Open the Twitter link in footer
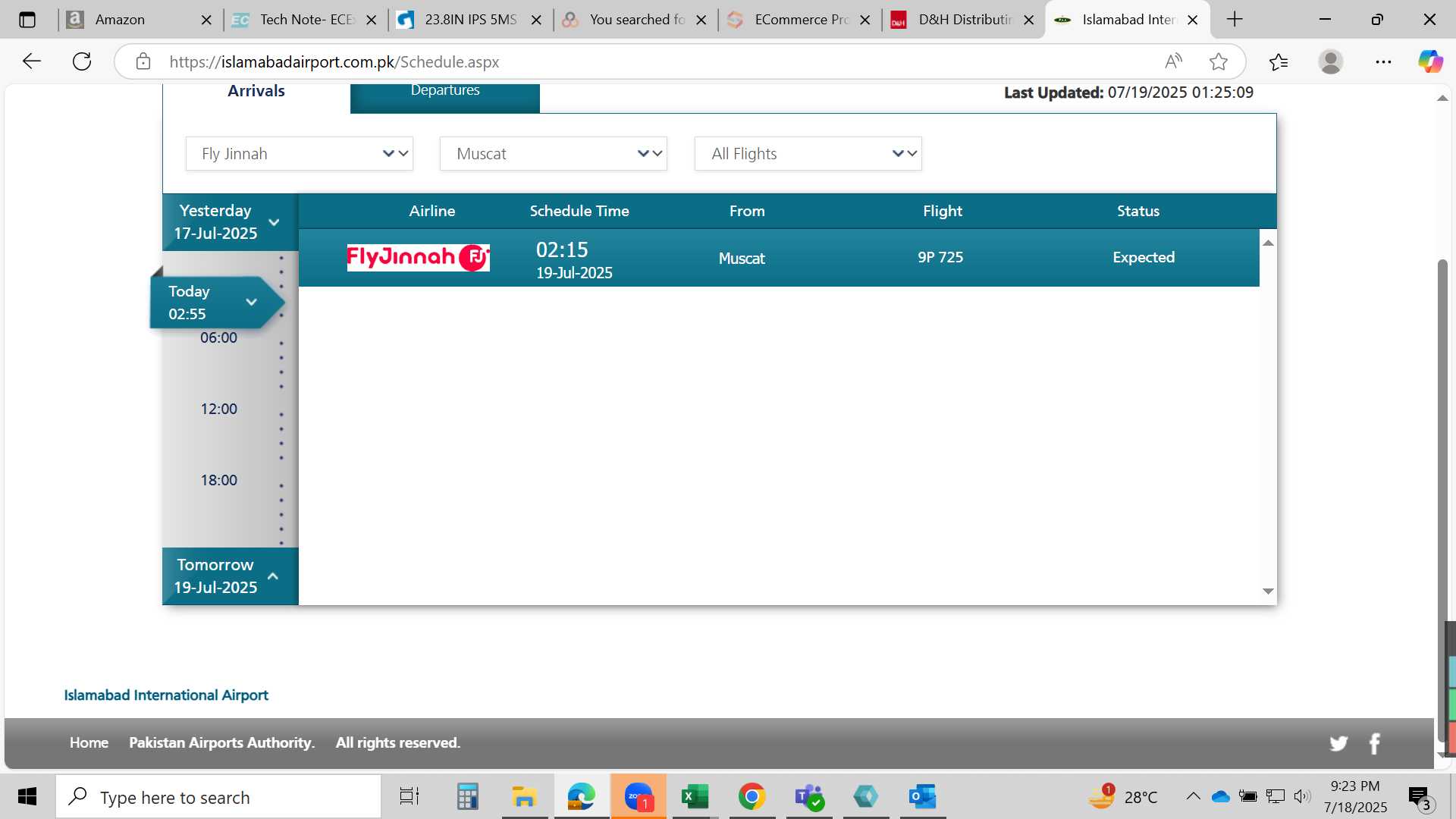 pos(1338,743)
